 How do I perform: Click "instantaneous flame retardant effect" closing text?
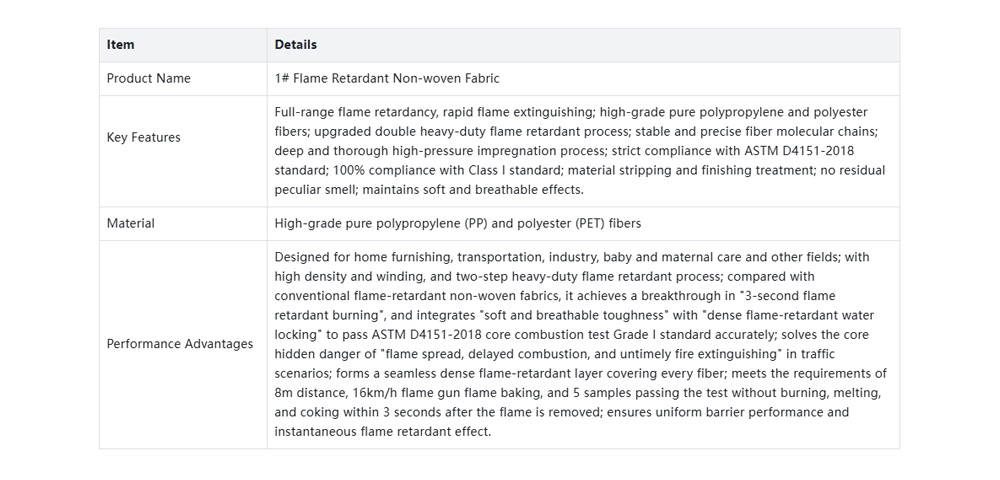(382, 432)
